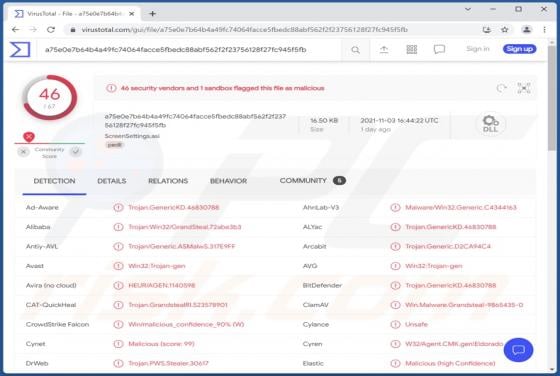560x376 pixels.
Task: Click the CAT-QuickHeal Trojan.Grandsteal detection
Action: tap(178, 305)
